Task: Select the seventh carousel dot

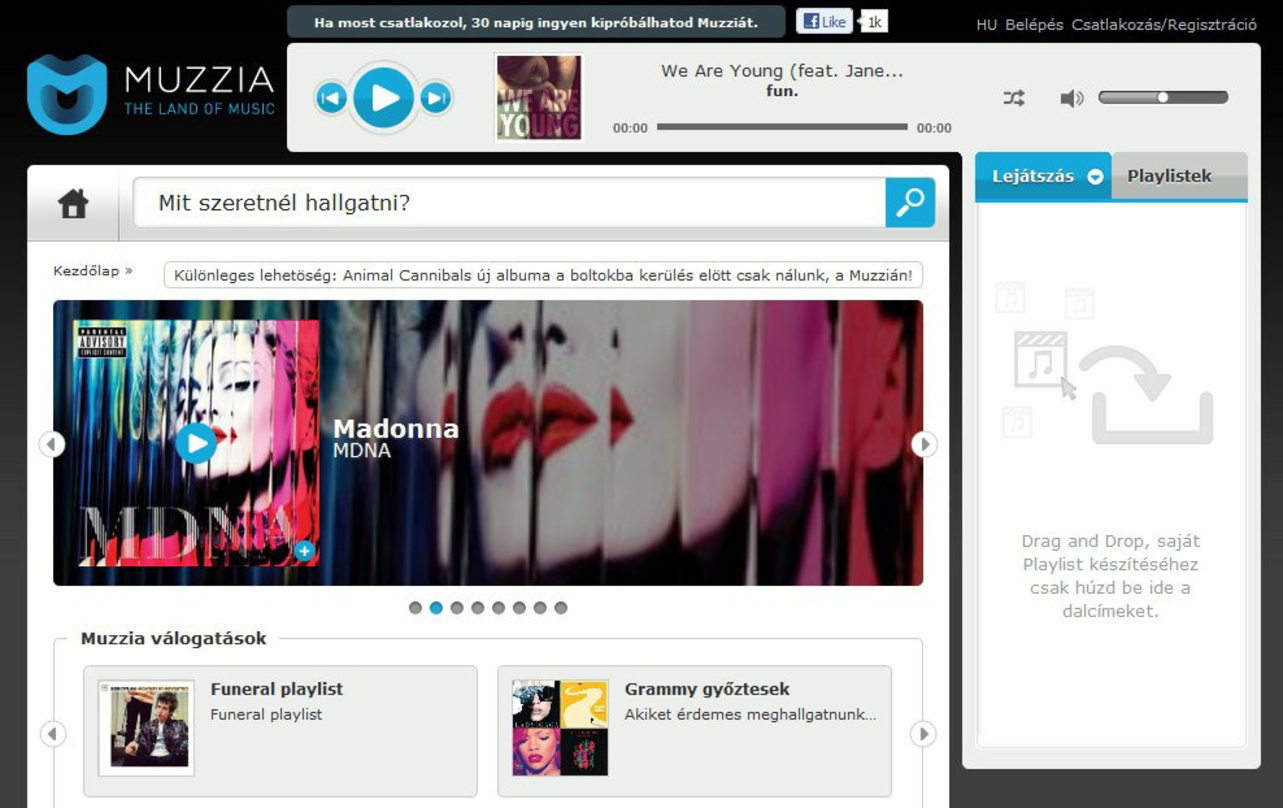Action: 540,607
